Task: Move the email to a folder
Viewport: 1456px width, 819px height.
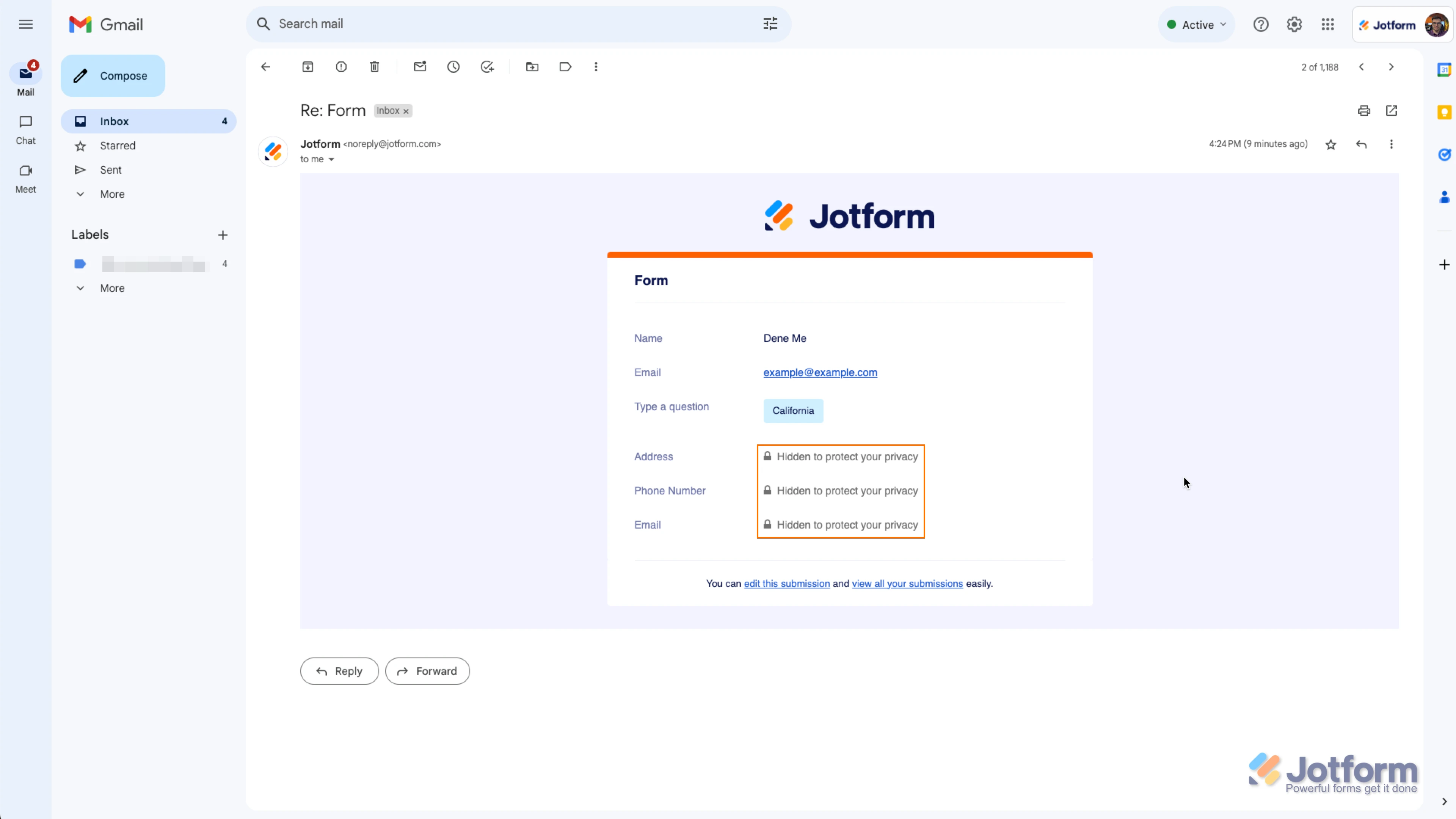Action: pos(532,67)
